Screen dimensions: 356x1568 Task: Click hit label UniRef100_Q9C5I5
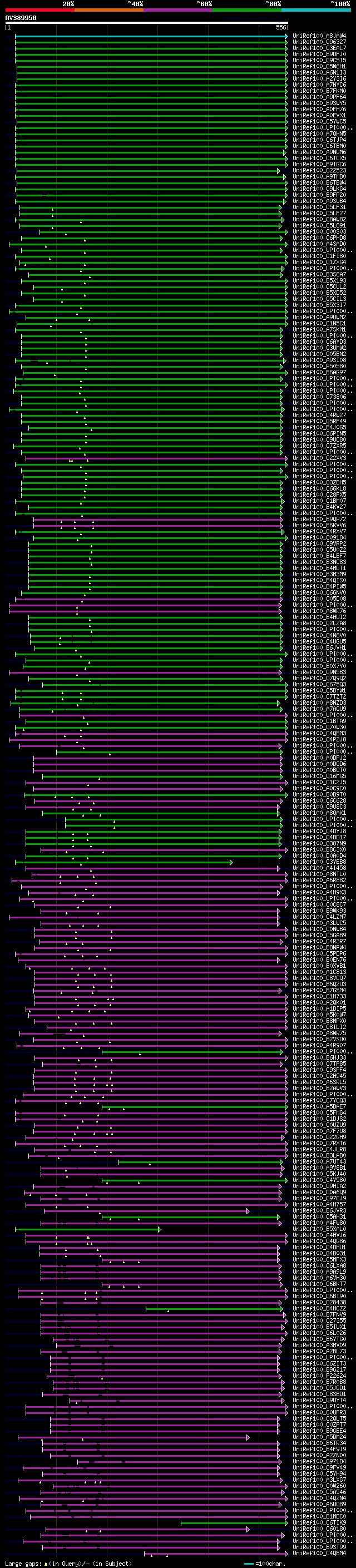click(x=319, y=60)
